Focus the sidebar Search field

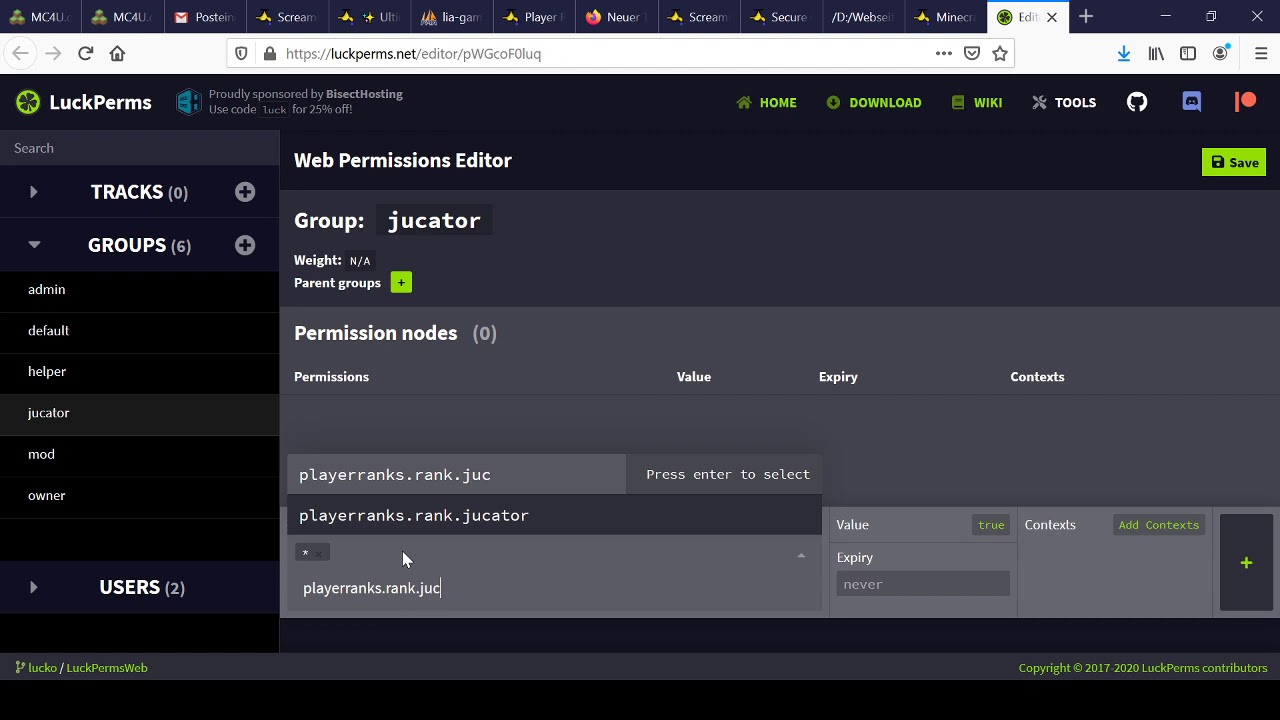point(140,148)
